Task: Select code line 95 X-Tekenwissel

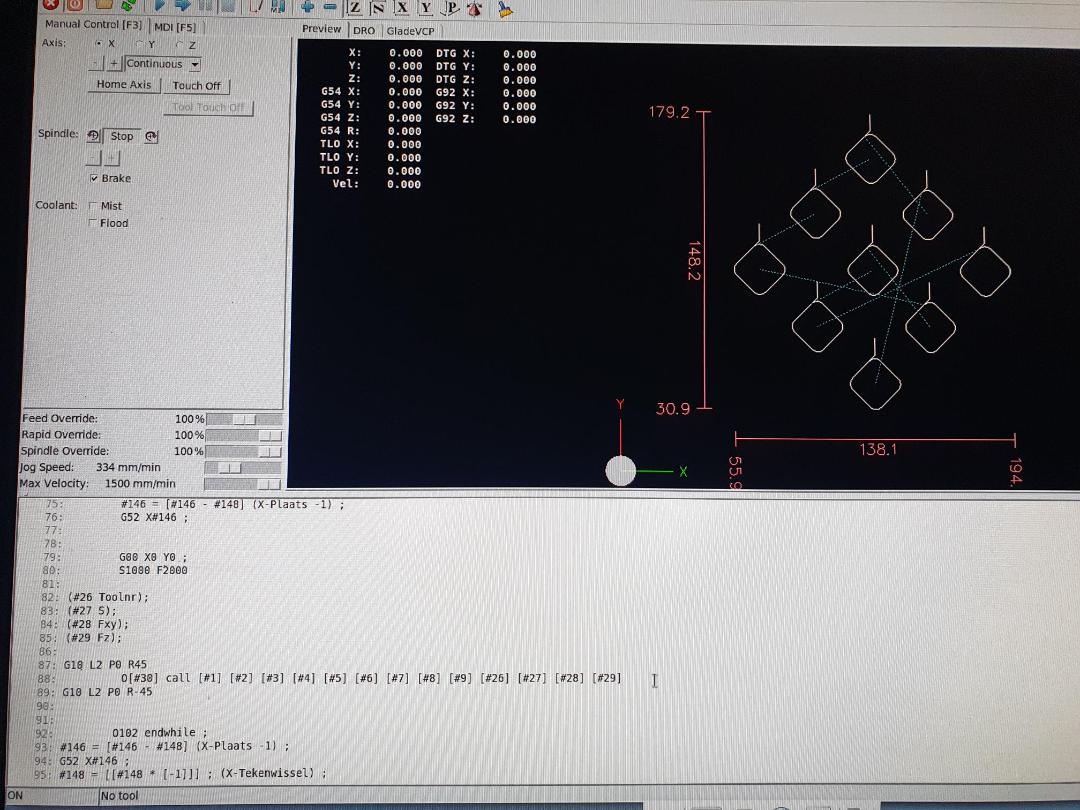Action: tap(192, 774)
